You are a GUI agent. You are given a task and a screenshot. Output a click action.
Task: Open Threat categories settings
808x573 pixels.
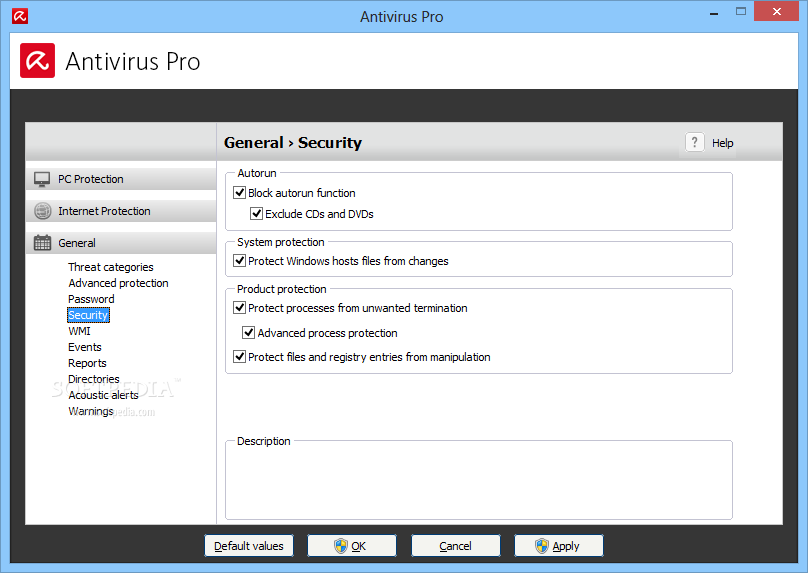pos(111,267)
